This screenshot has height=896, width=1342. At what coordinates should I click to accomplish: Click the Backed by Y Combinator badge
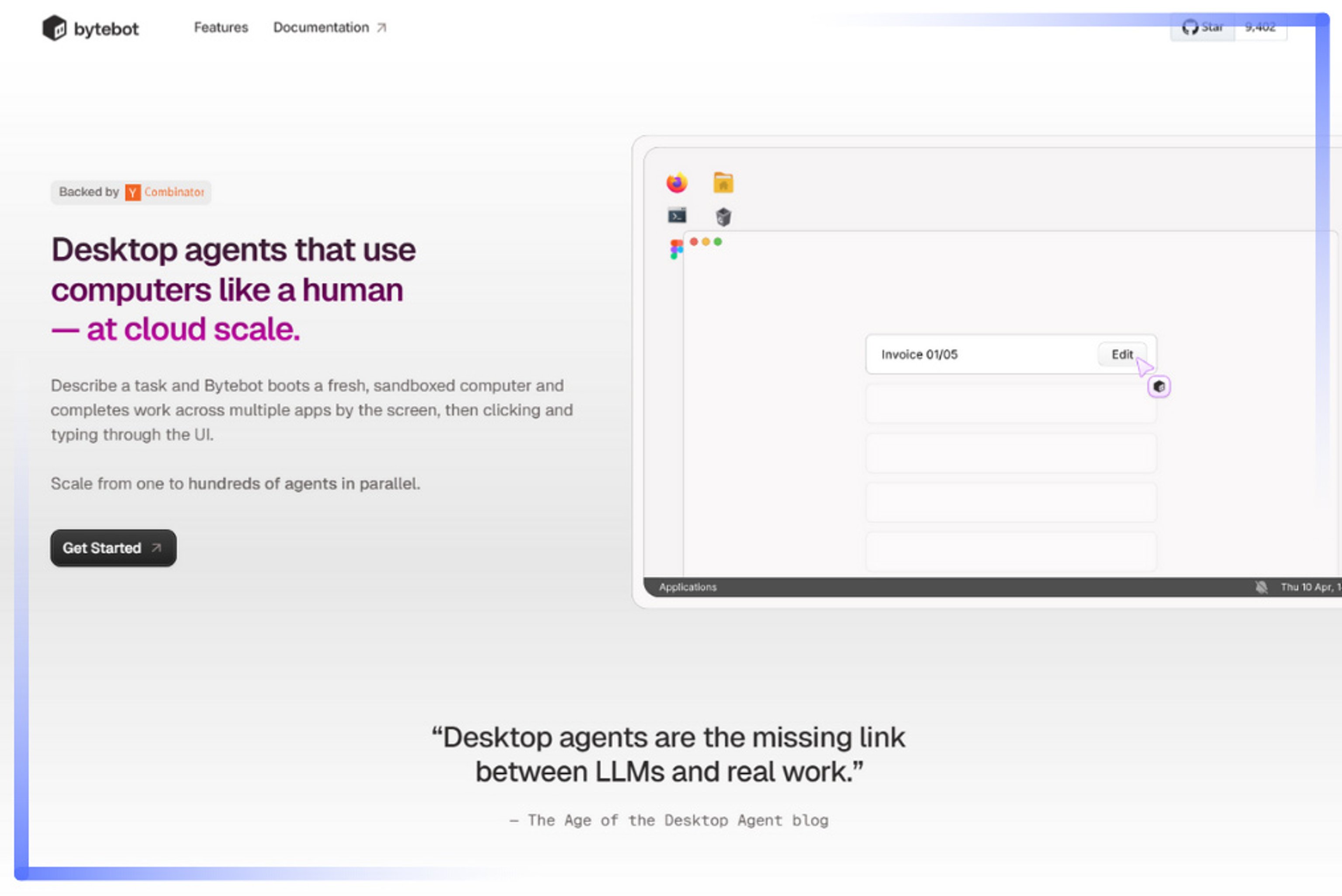[131, 192]
